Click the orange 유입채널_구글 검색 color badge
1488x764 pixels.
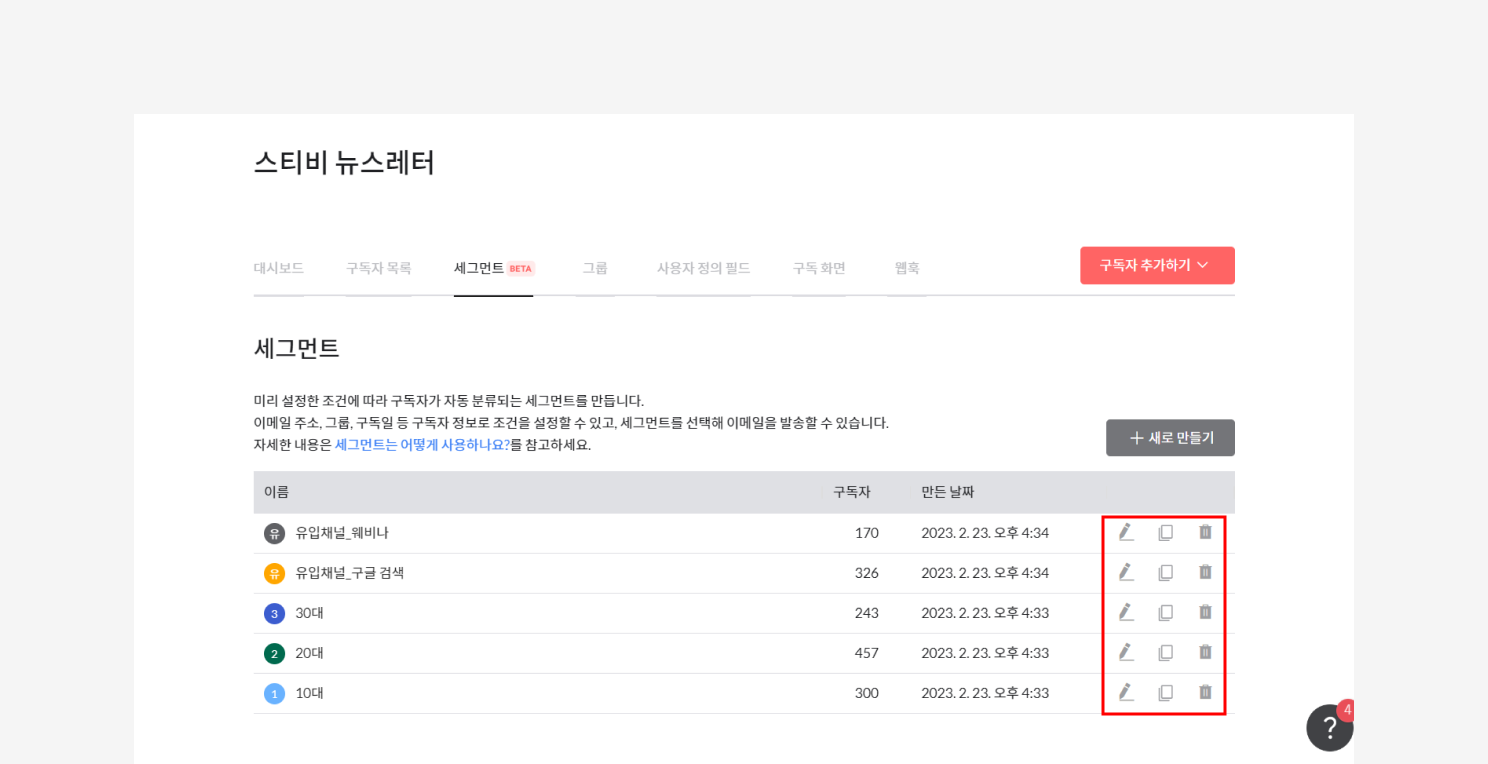(274, 573)
